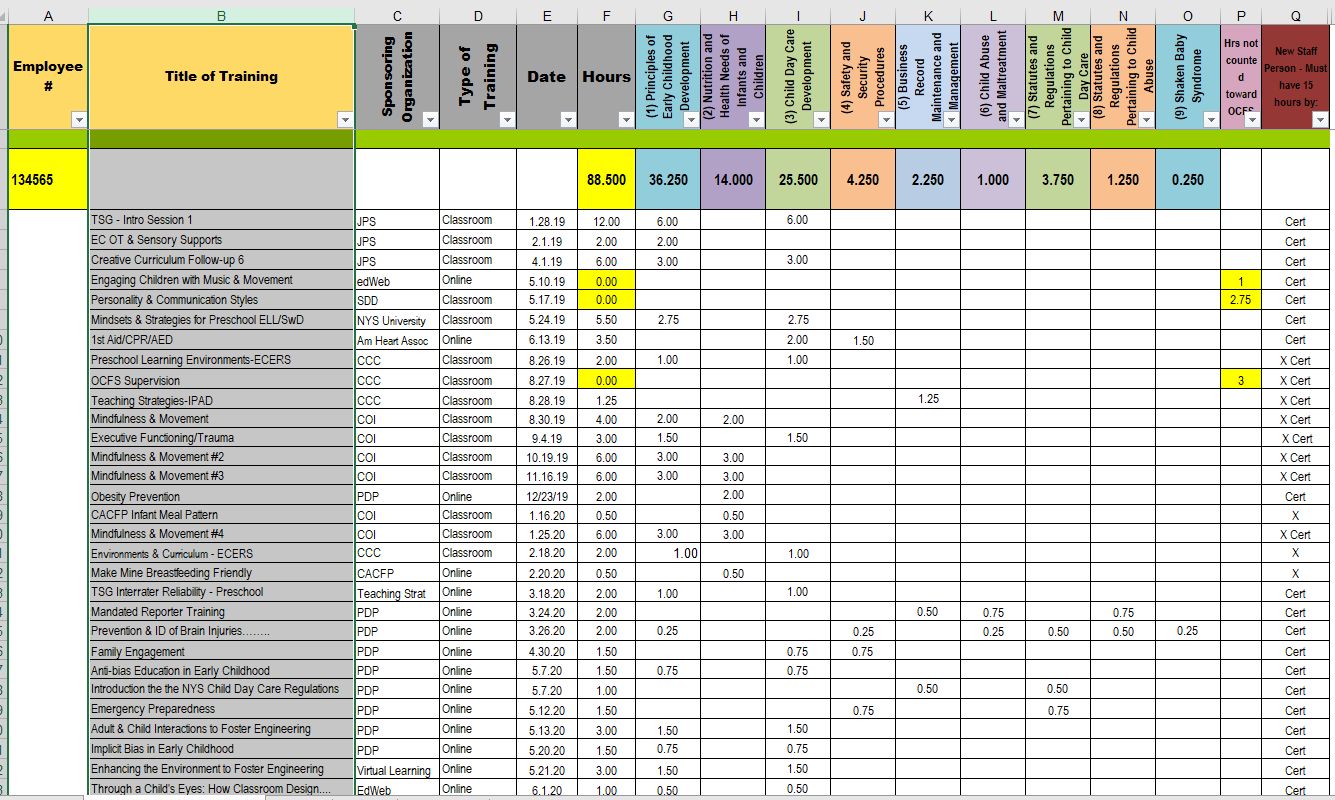
Task: Select total cell 25.500
Action: 798,180
